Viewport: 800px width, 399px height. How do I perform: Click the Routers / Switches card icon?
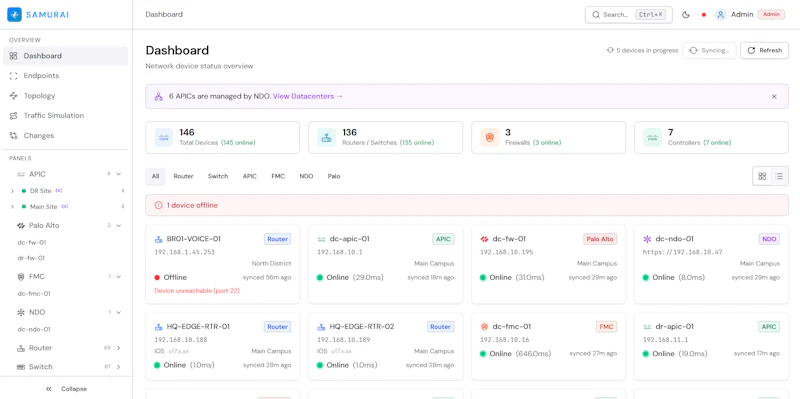click(x=327, y=137)
